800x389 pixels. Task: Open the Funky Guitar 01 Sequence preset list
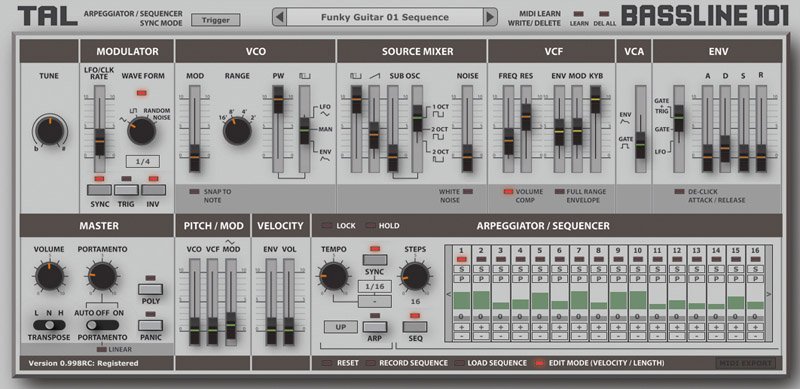click(x=385, y=17)
